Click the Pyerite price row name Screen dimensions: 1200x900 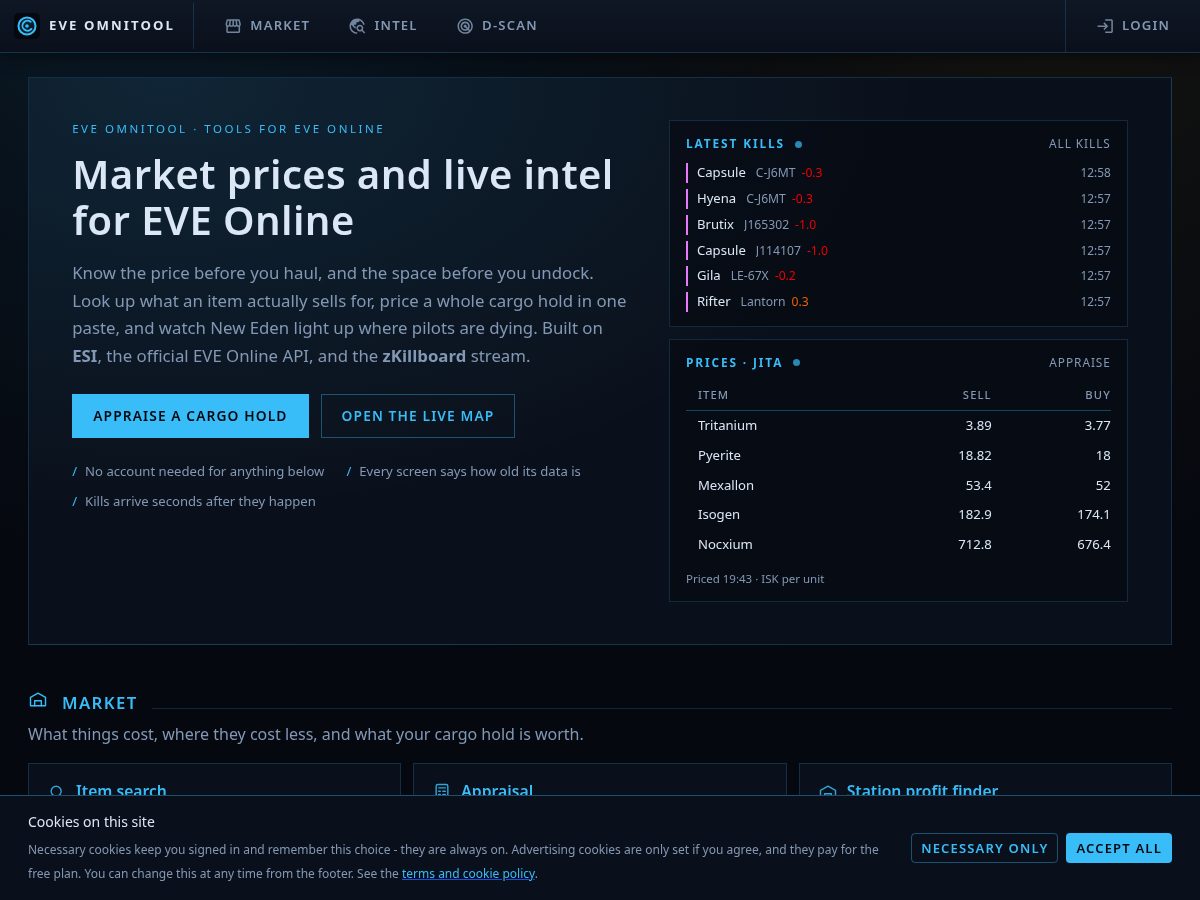[x=719, y=456]
